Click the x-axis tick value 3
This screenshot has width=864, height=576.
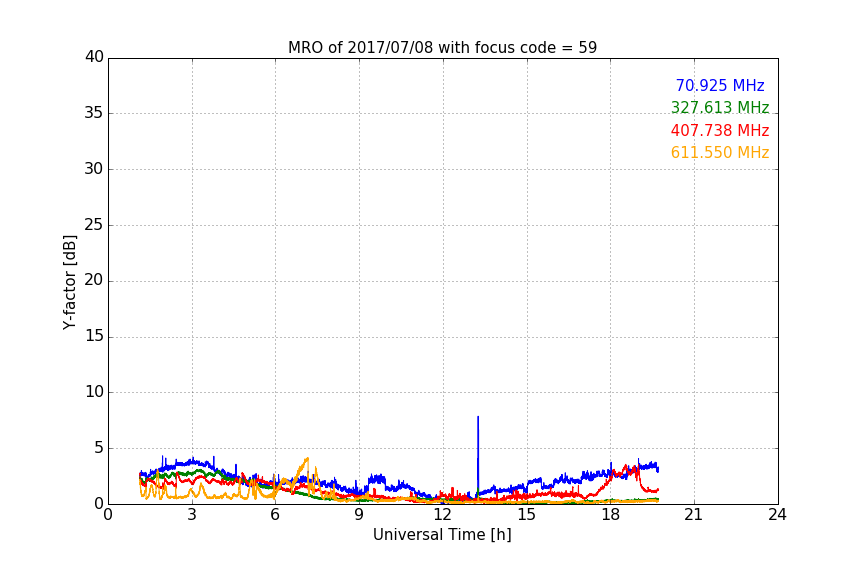point(192,515)
